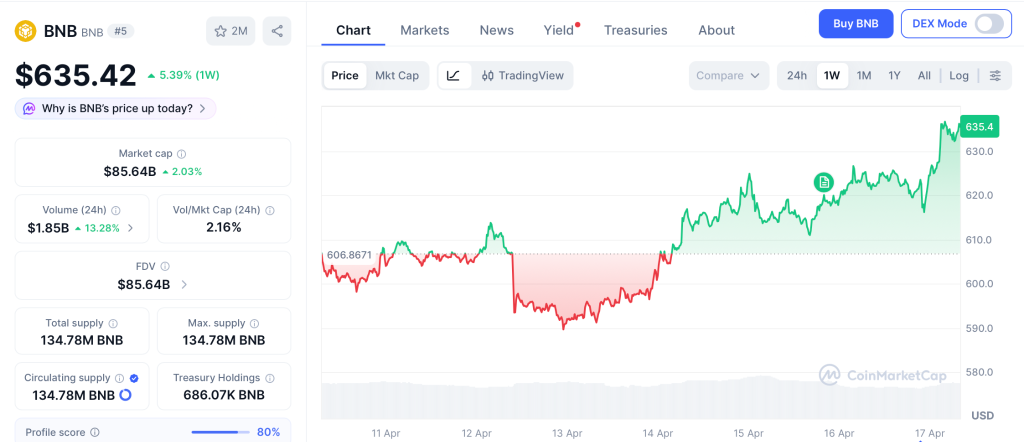This screenshot has height=442, width=1024.
Task: Toggle the Log scale option
Action: [x=959, y=75]
